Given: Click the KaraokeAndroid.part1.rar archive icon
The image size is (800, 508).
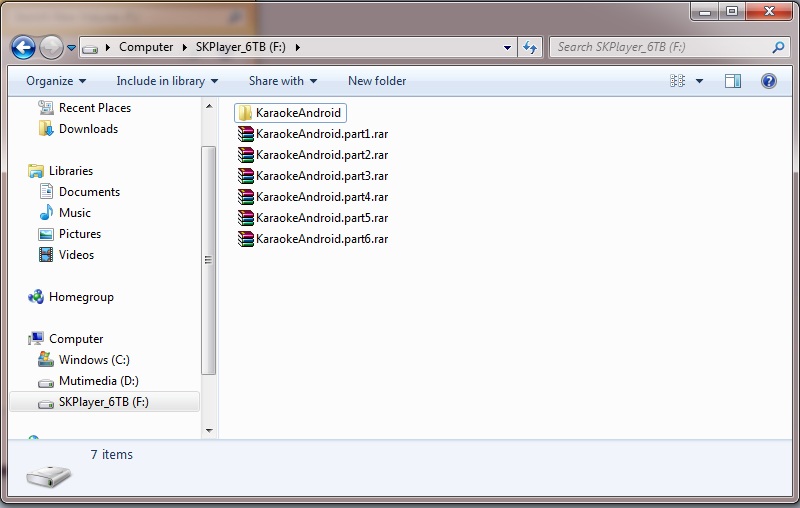Looking at the screenshot, I should (245, 134).
